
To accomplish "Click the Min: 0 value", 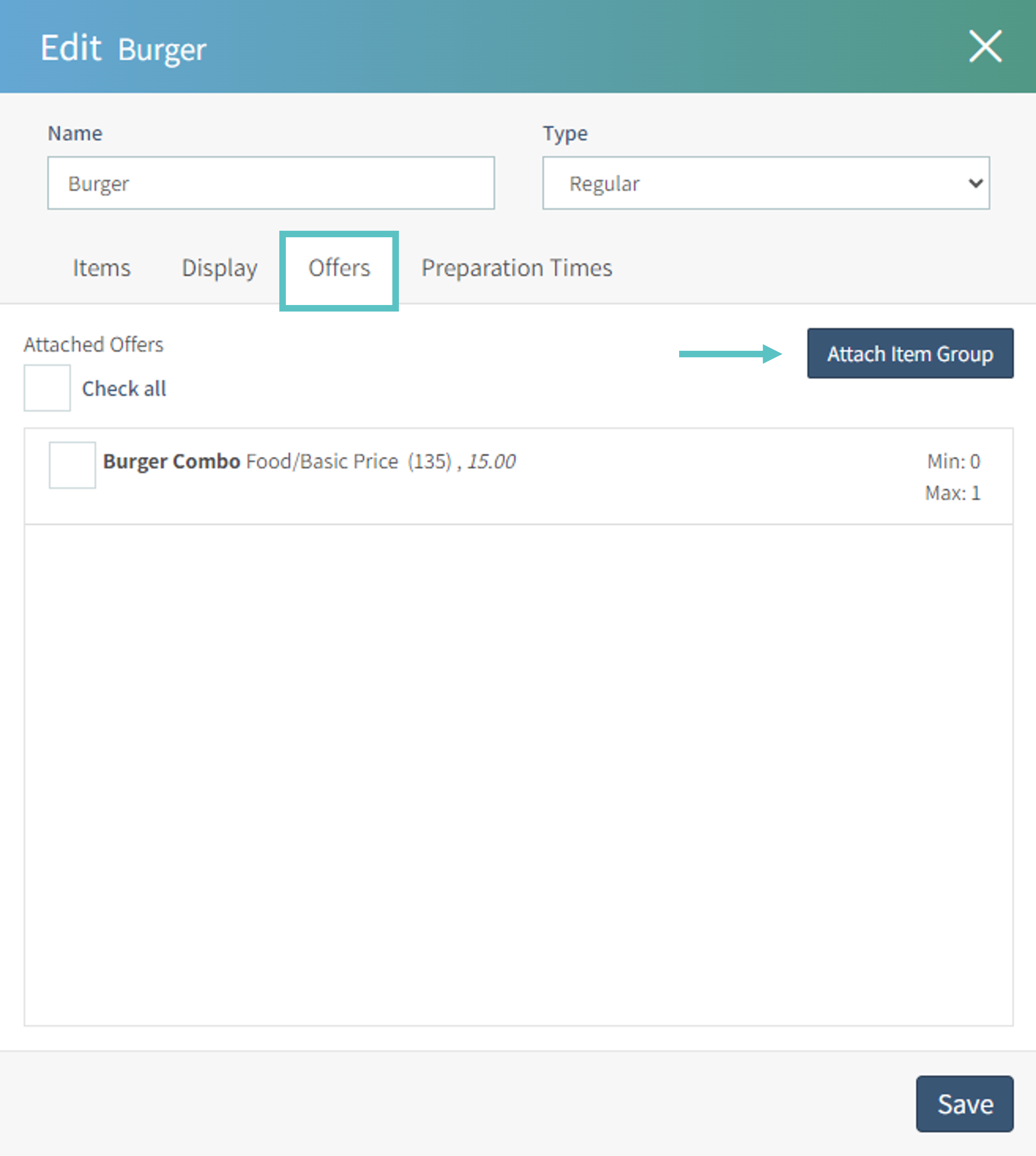I will click(x=953, y=461).
